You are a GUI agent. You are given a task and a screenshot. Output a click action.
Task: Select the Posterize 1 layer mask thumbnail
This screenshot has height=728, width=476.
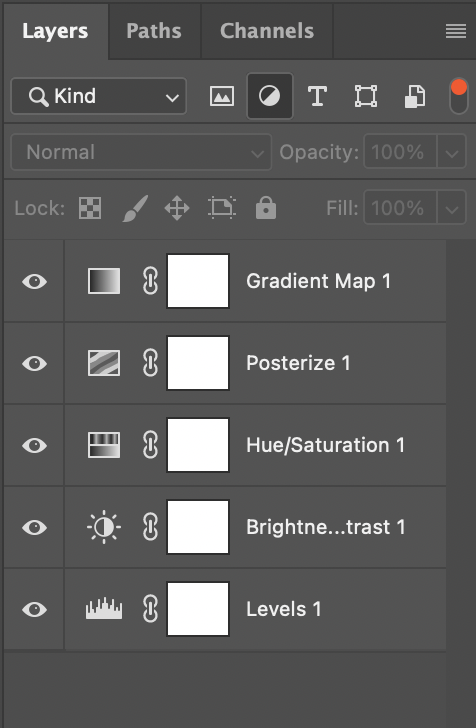tap(198, 363)
